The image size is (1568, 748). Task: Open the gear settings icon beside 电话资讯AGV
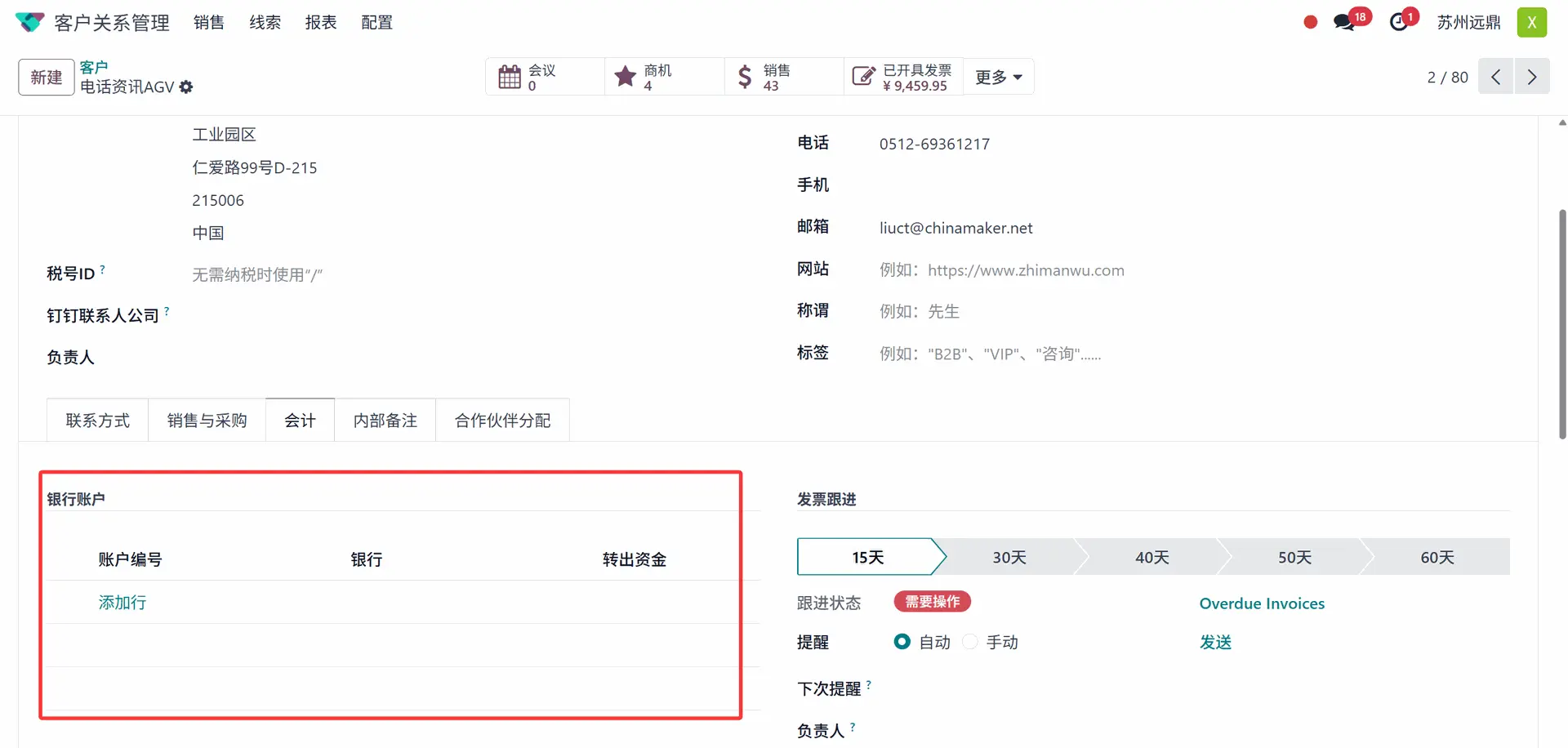pyautogui.click(x=186, y=87)
